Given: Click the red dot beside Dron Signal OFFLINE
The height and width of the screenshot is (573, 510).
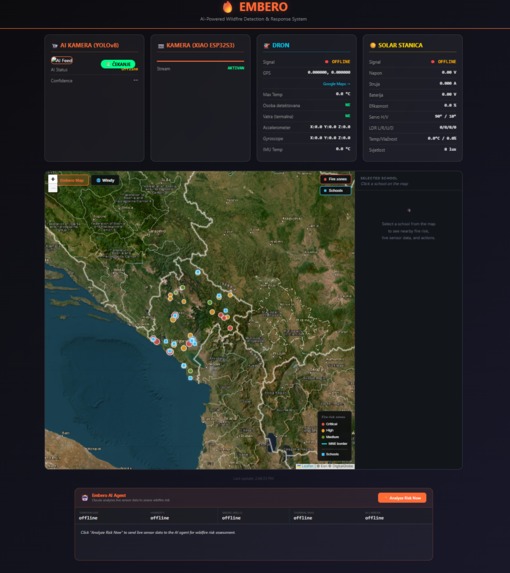Looking at the screenshot, I should point(327,62).
